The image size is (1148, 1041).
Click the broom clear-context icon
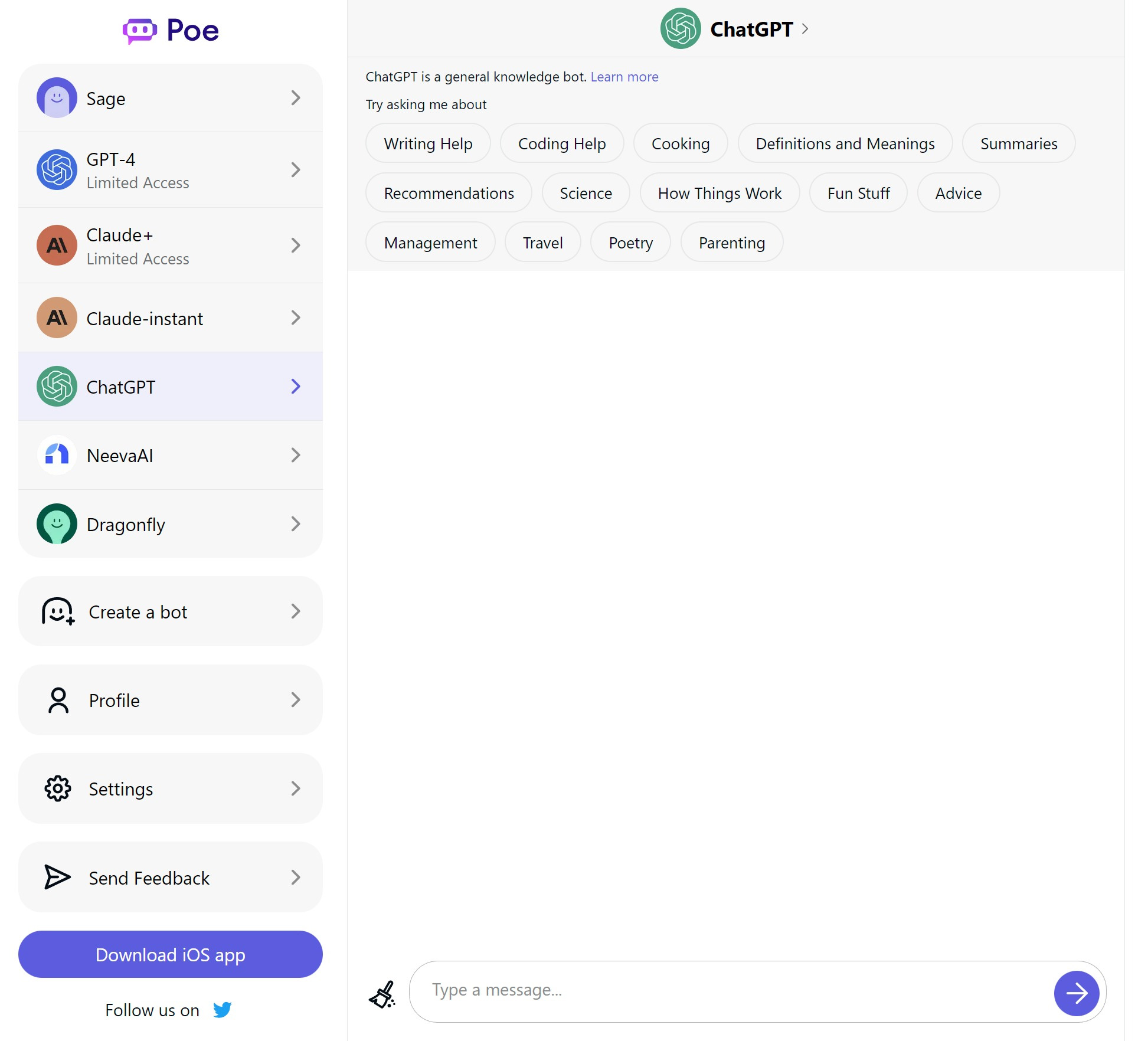coord(382,994)
